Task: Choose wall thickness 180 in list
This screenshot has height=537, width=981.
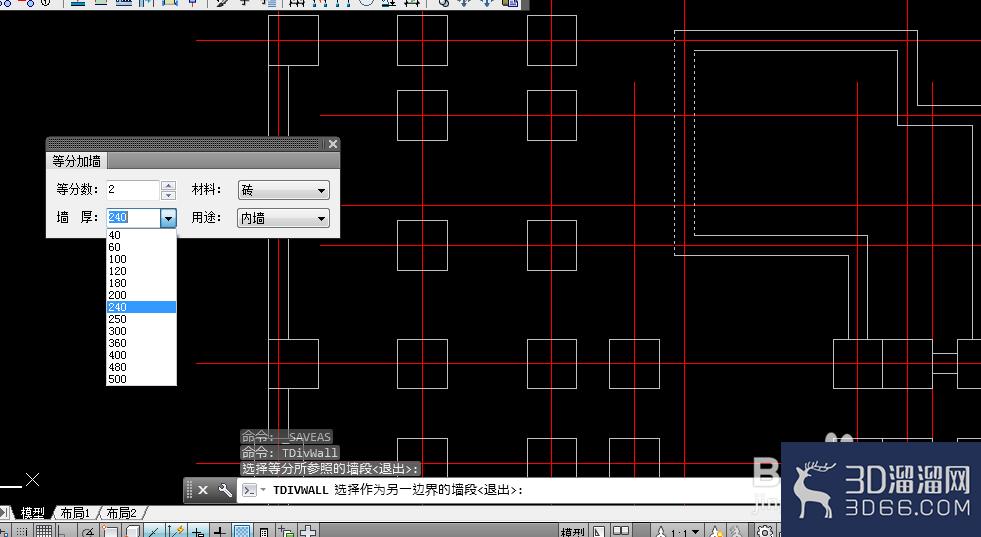Action: (x=141, y=283)
